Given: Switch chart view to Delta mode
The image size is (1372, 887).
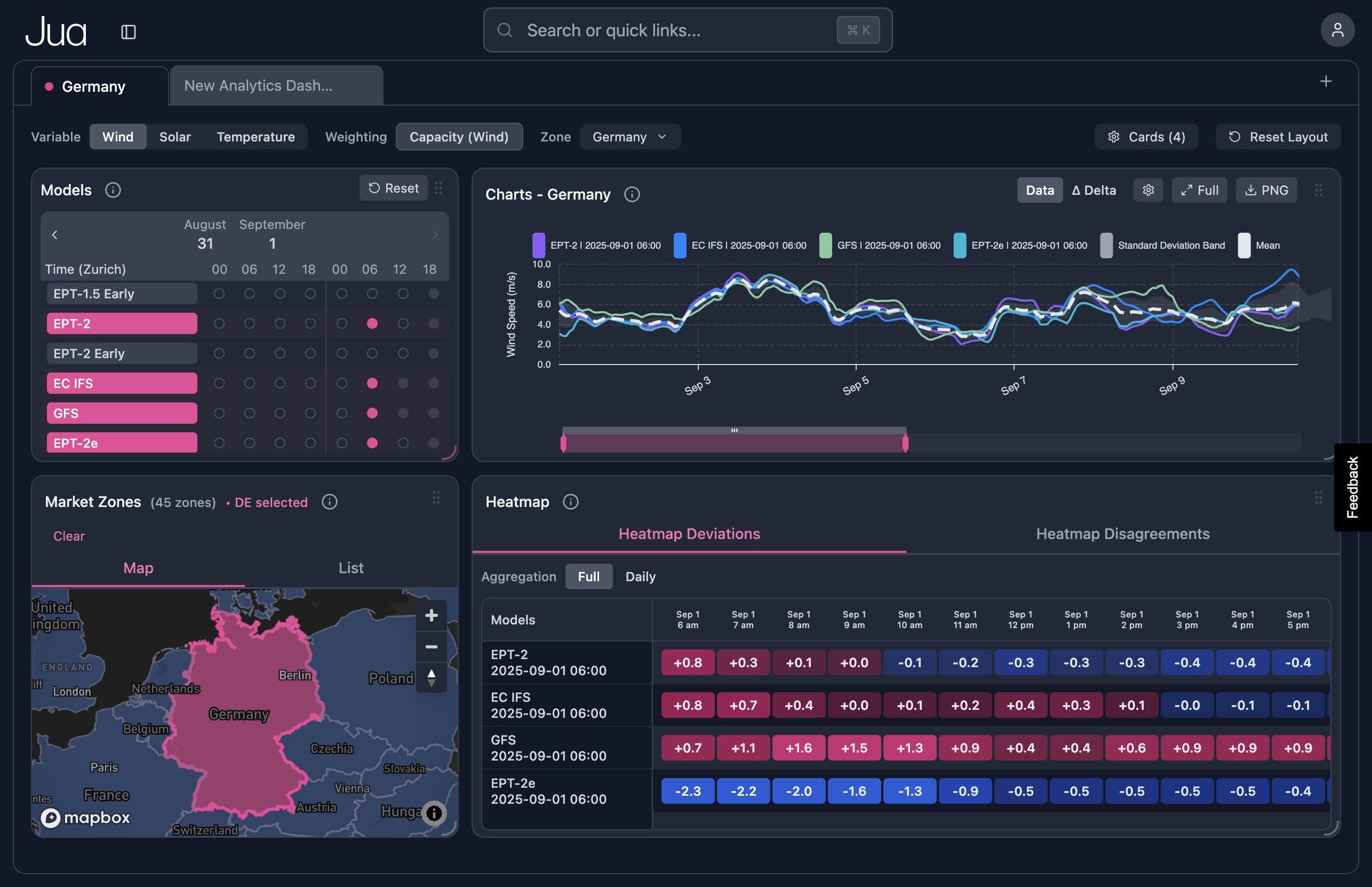Looking at the screenshot, I should [1094, 190].
